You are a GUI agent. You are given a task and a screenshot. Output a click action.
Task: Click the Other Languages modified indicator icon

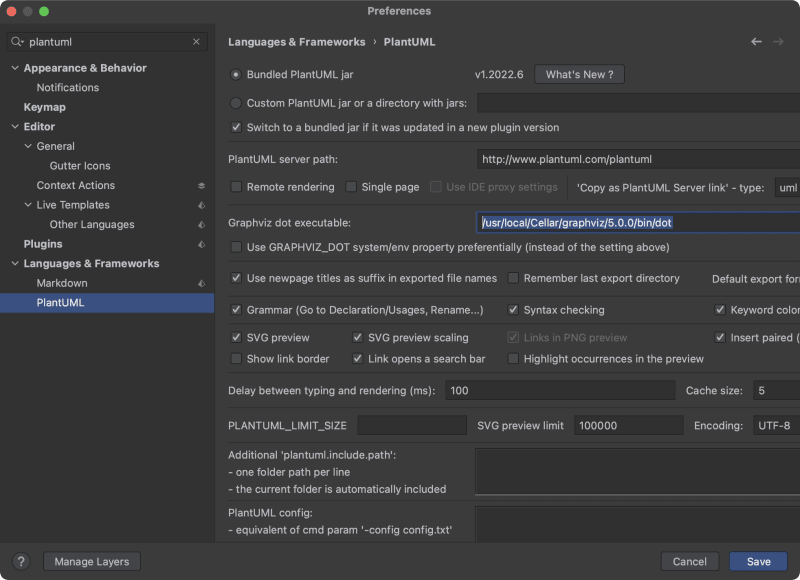click(202, 224)
